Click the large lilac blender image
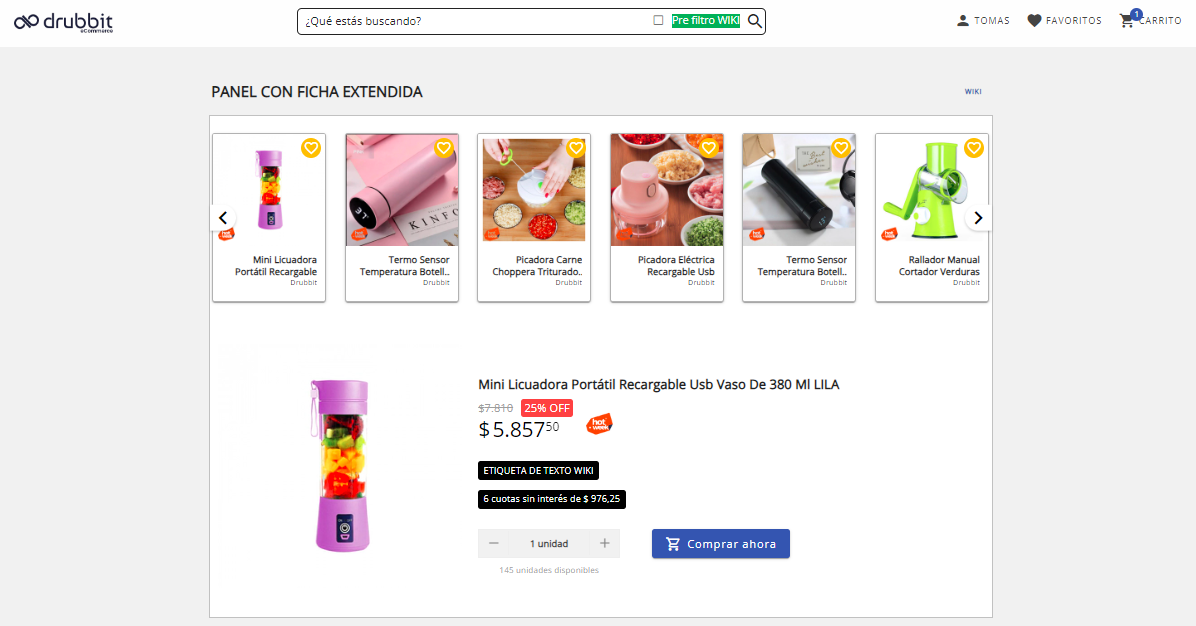 [341, 465]
